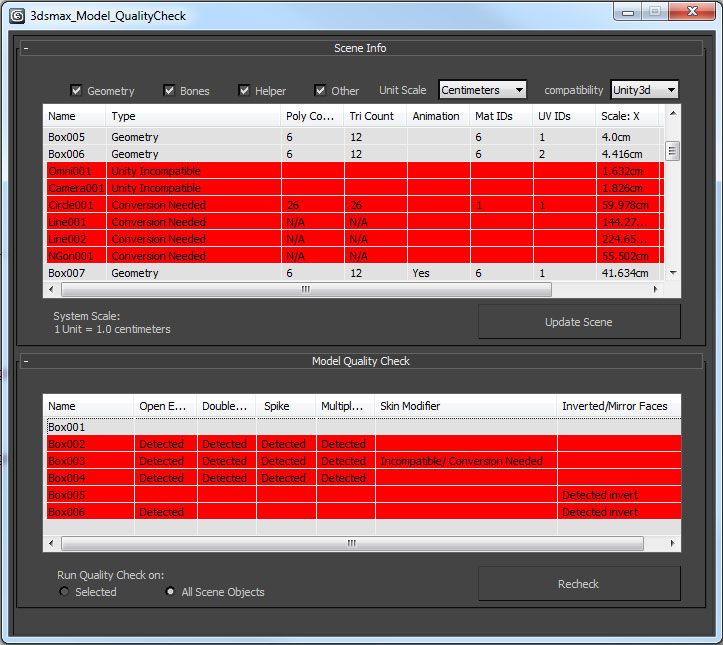The width and height of the screenshot is (723, 645).
Task: Click scene list vertical scrollbar up arrow
Action: coord(673,113)
